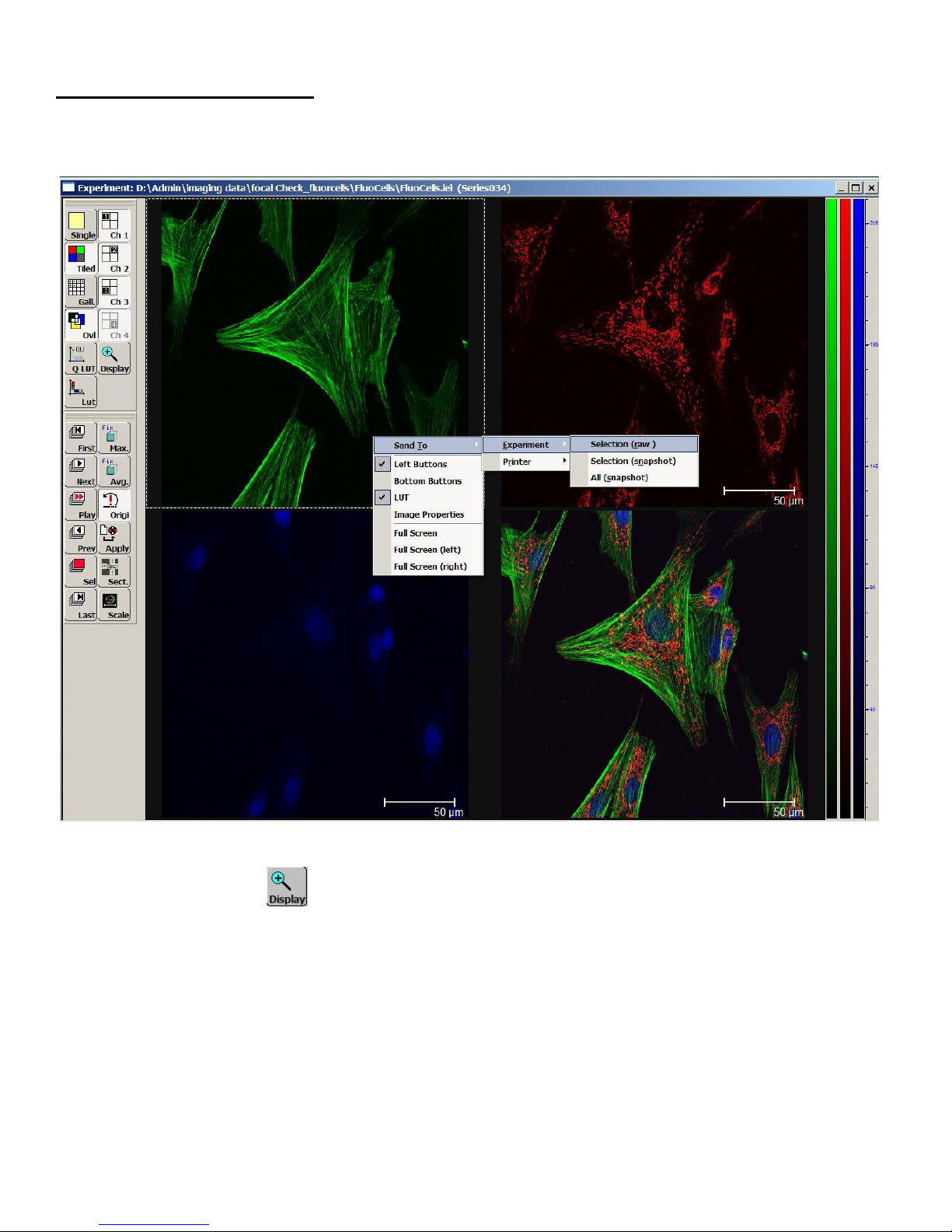952x1232 pixels.
Task: Enable the Ovl overlay view
Action: (81, 326)
